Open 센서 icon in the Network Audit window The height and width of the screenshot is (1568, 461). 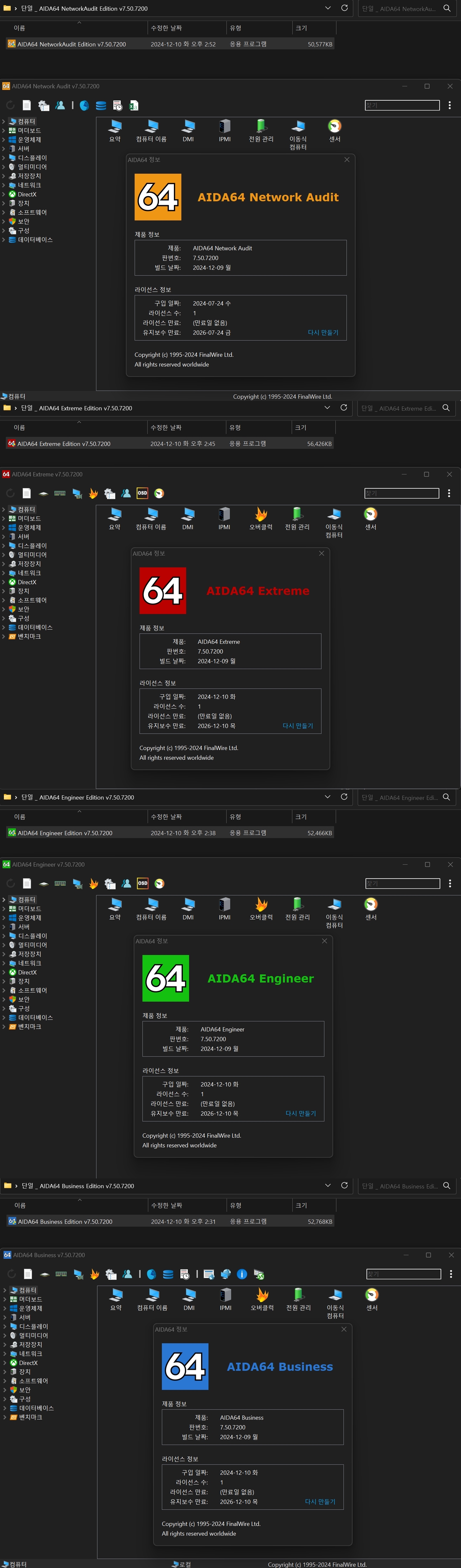[x=334, y=130]
